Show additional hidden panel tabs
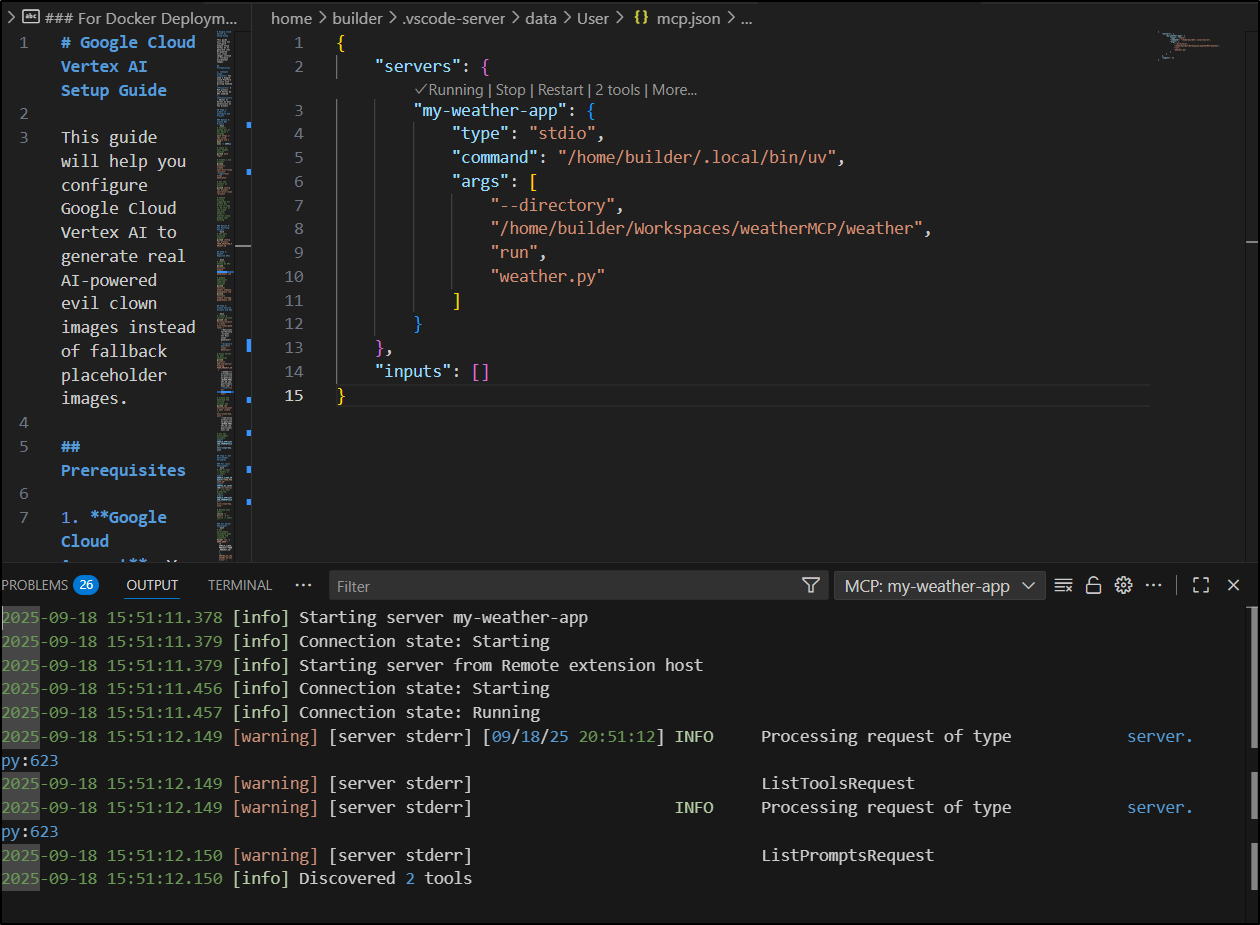The height and width of the screenshot is (925, 1260). tap(304, 586)
